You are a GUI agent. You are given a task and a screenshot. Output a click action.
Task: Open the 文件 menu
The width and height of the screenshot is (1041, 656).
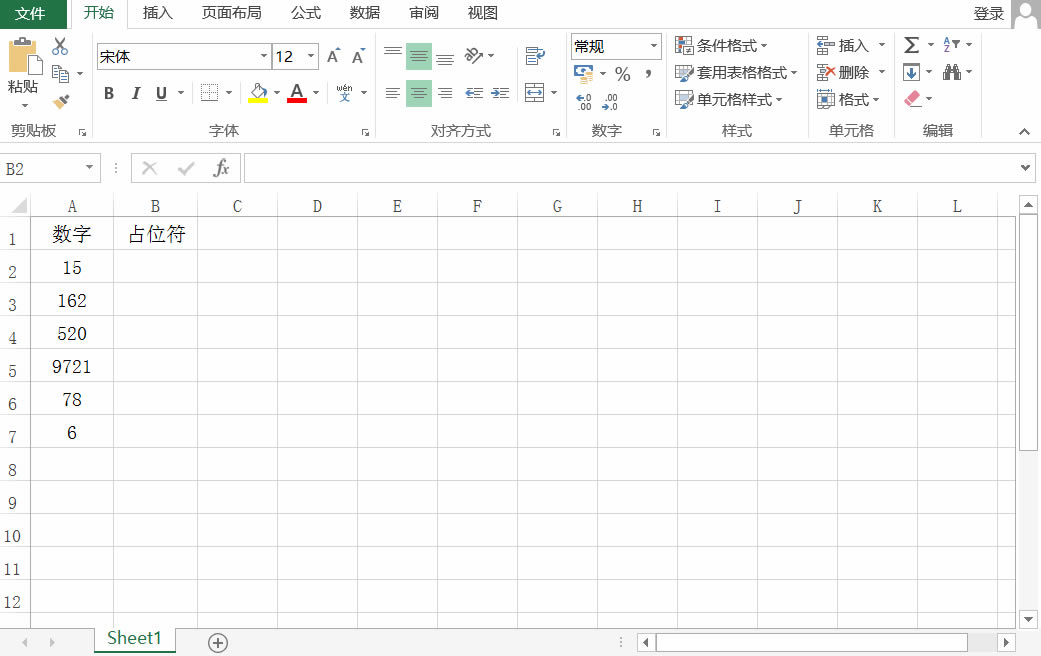31,13
